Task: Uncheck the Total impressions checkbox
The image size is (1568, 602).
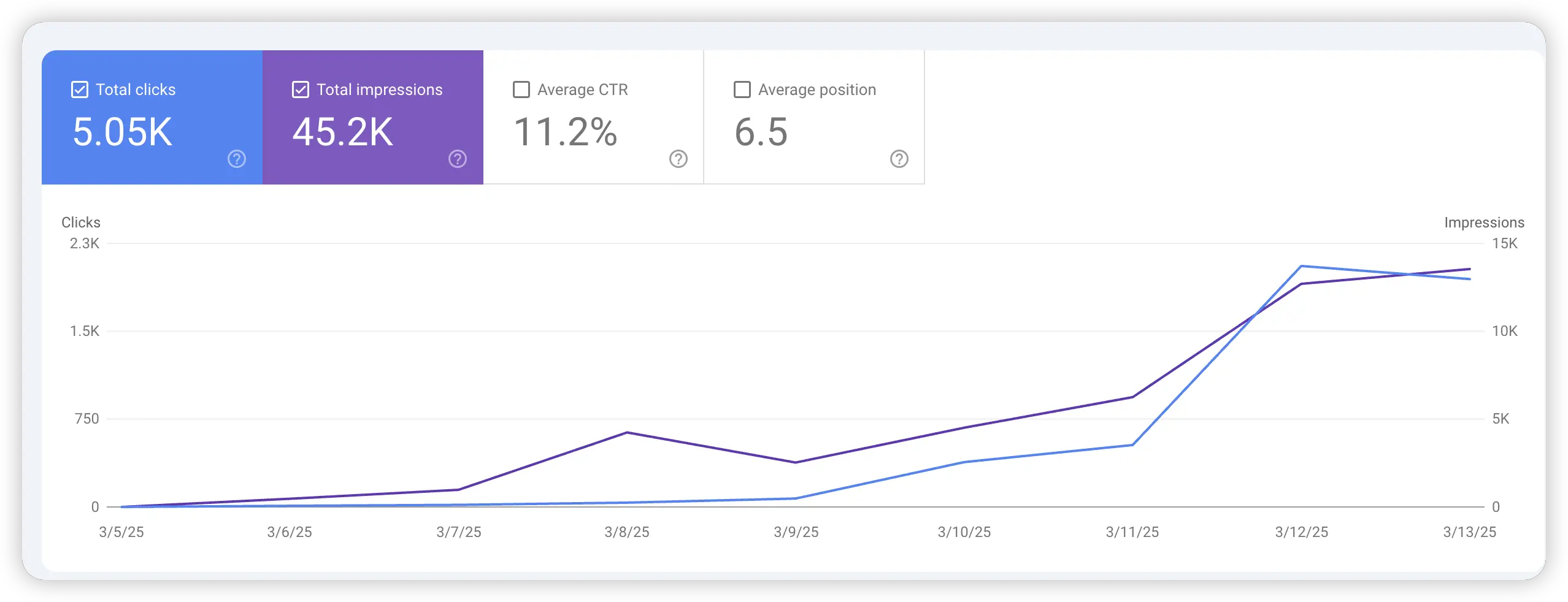Action: [300, 90]
